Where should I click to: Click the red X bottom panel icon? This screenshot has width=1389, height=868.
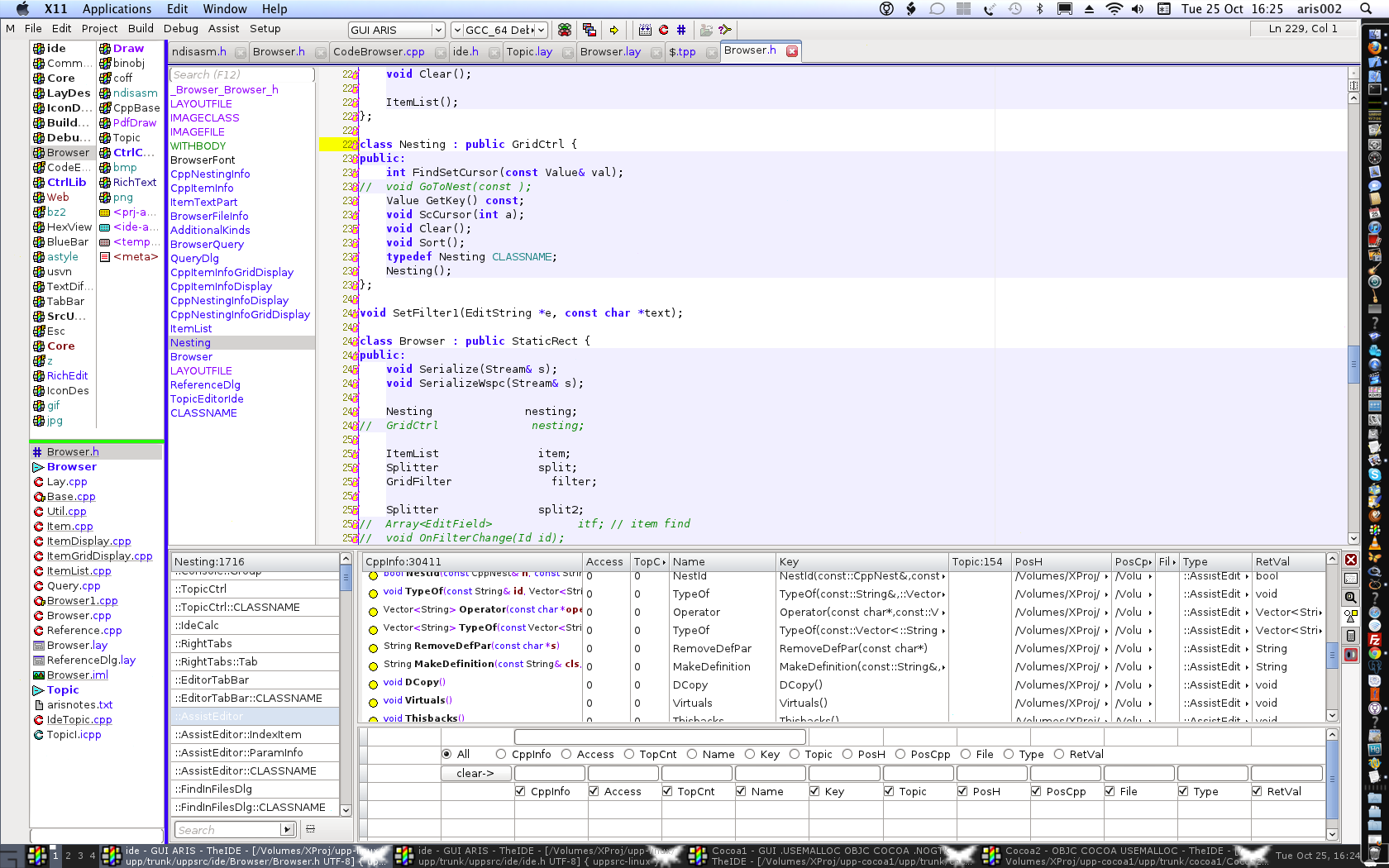coord(1351,560)
